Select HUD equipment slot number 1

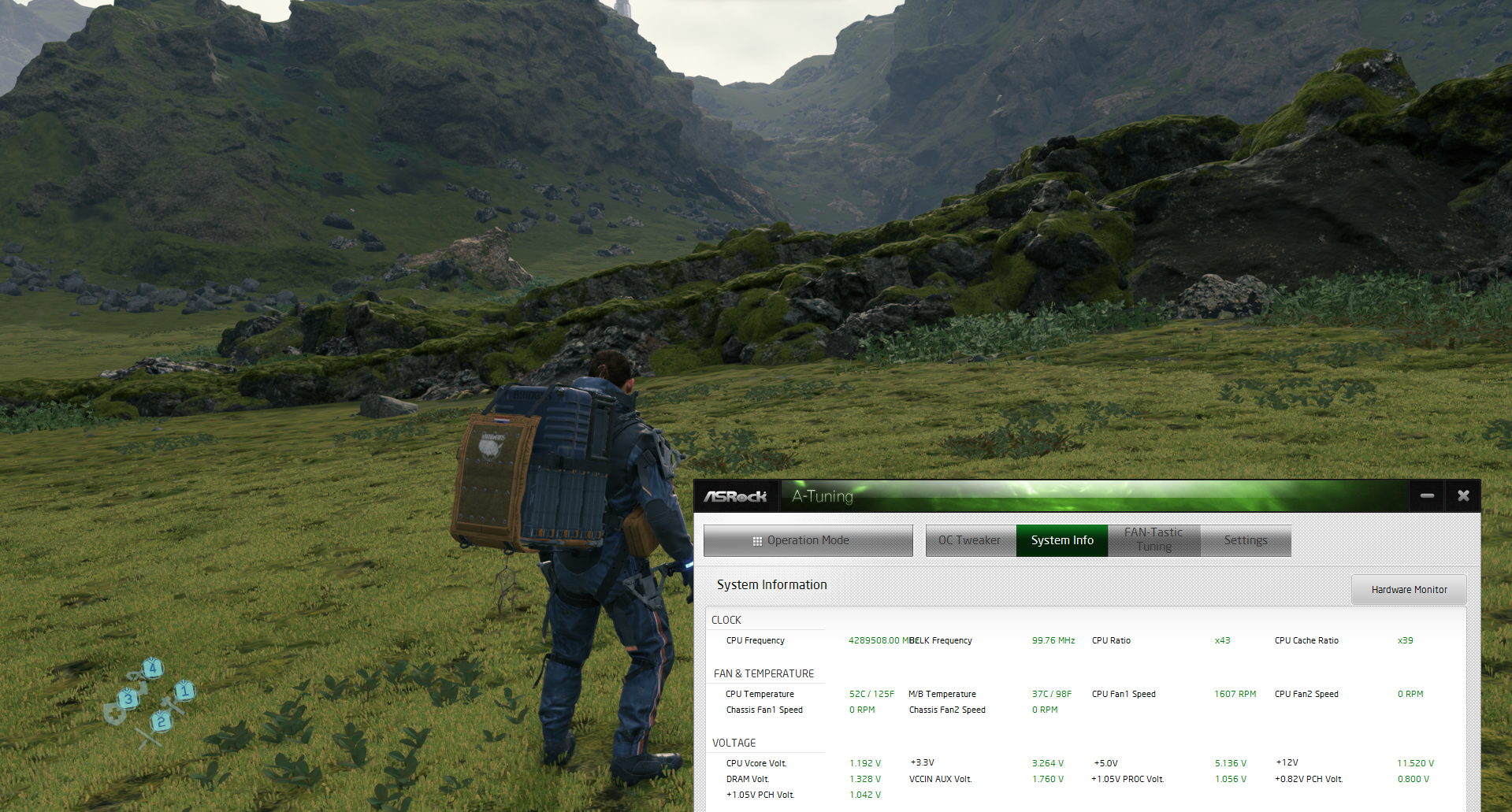coord(184,691)
